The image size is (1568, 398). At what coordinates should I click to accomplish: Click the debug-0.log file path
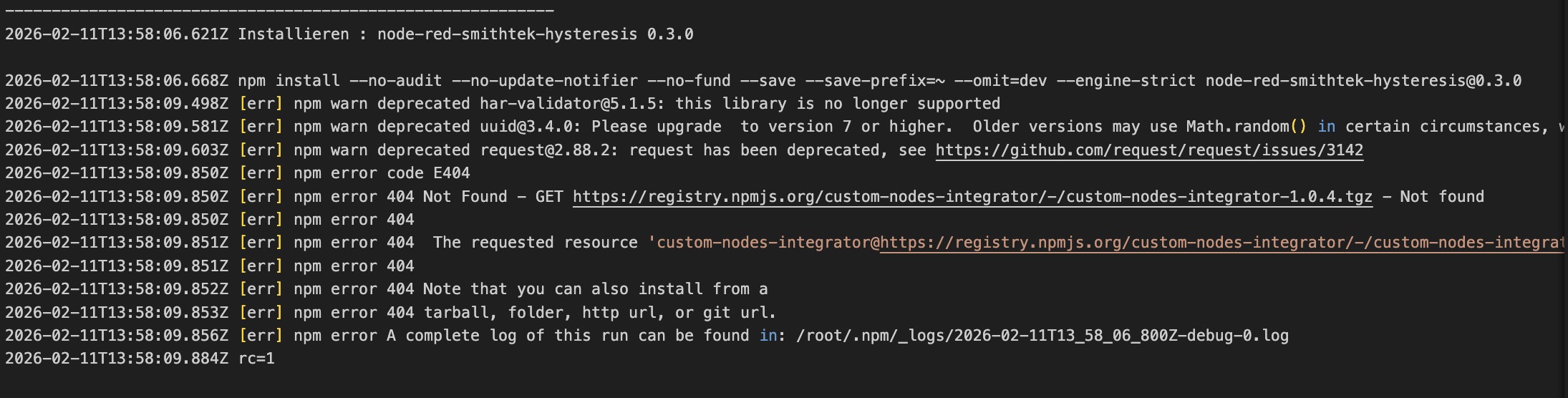(1042, 336)
